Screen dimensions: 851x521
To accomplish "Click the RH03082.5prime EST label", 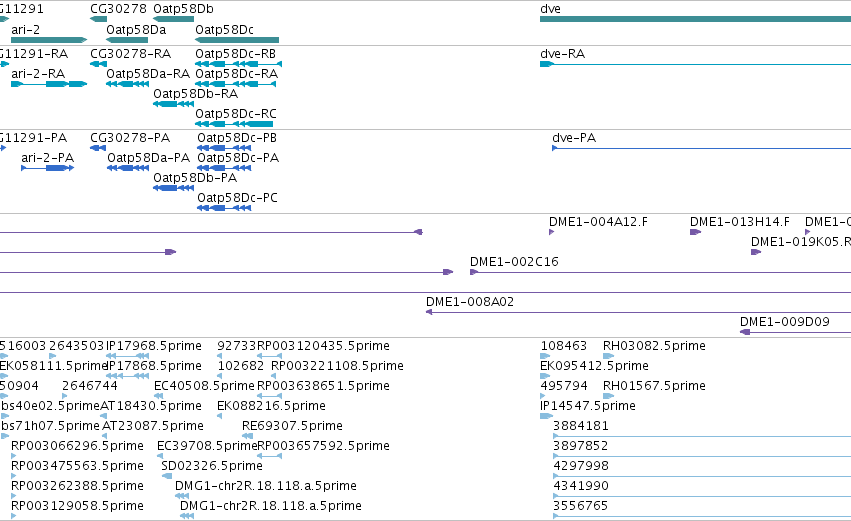I will 654,346.
